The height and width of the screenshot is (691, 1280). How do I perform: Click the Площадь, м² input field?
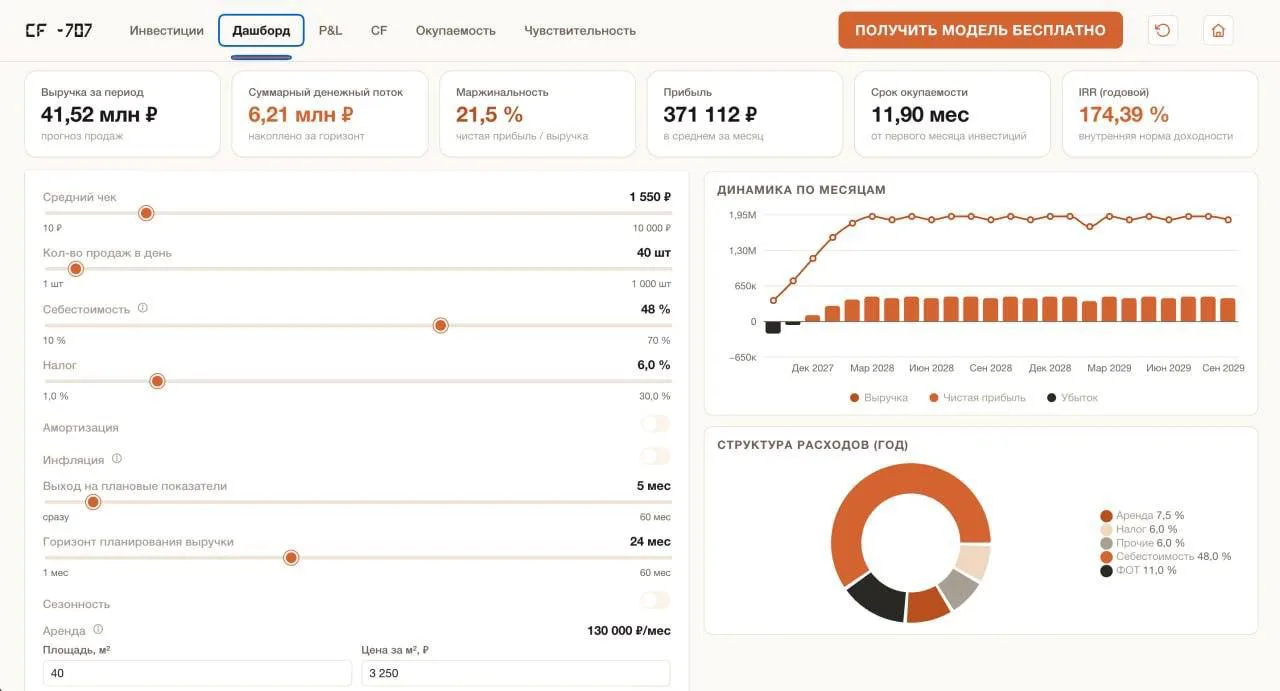point(197,673)
